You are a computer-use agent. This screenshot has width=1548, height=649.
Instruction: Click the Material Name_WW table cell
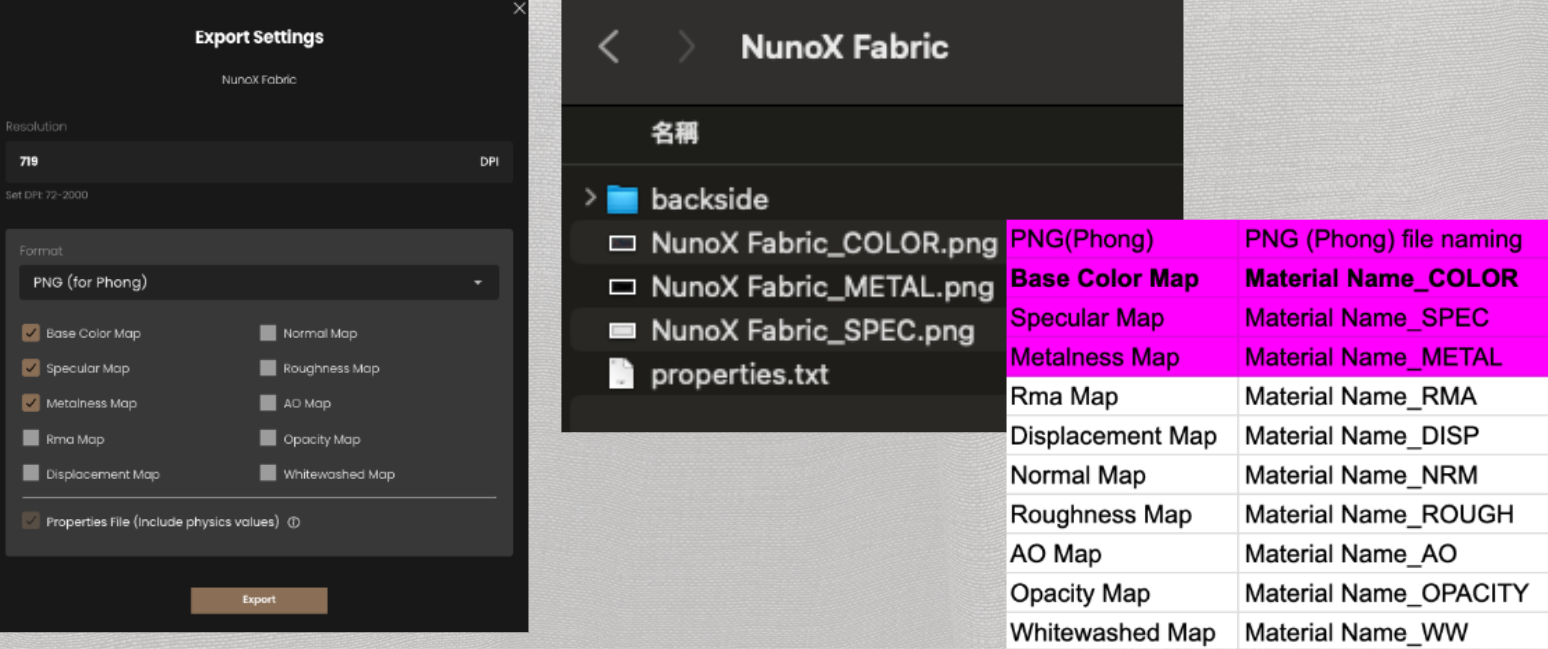pos(1393,631)
